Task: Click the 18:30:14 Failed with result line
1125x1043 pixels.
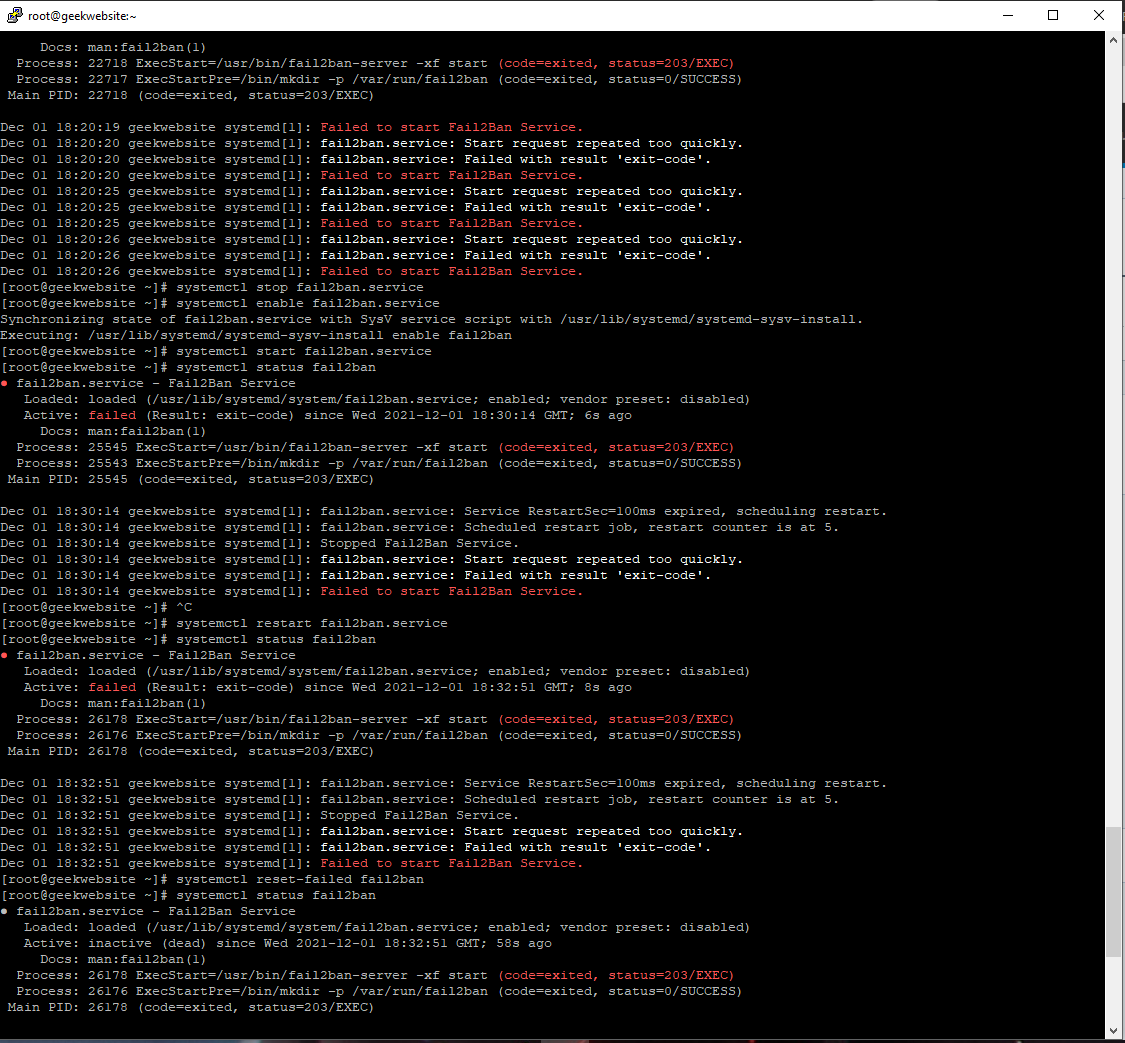Action: point(356,575)
